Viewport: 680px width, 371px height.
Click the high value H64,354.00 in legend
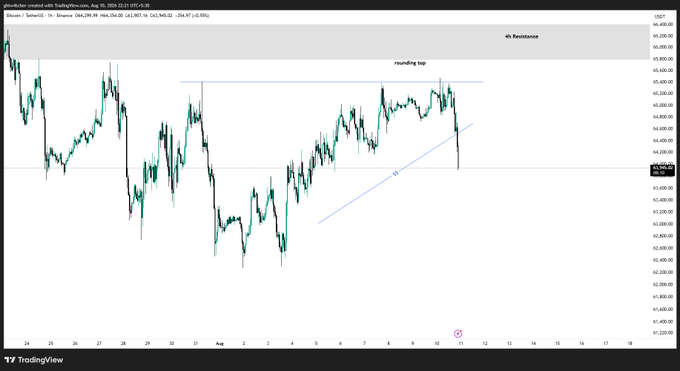point(111,16)
